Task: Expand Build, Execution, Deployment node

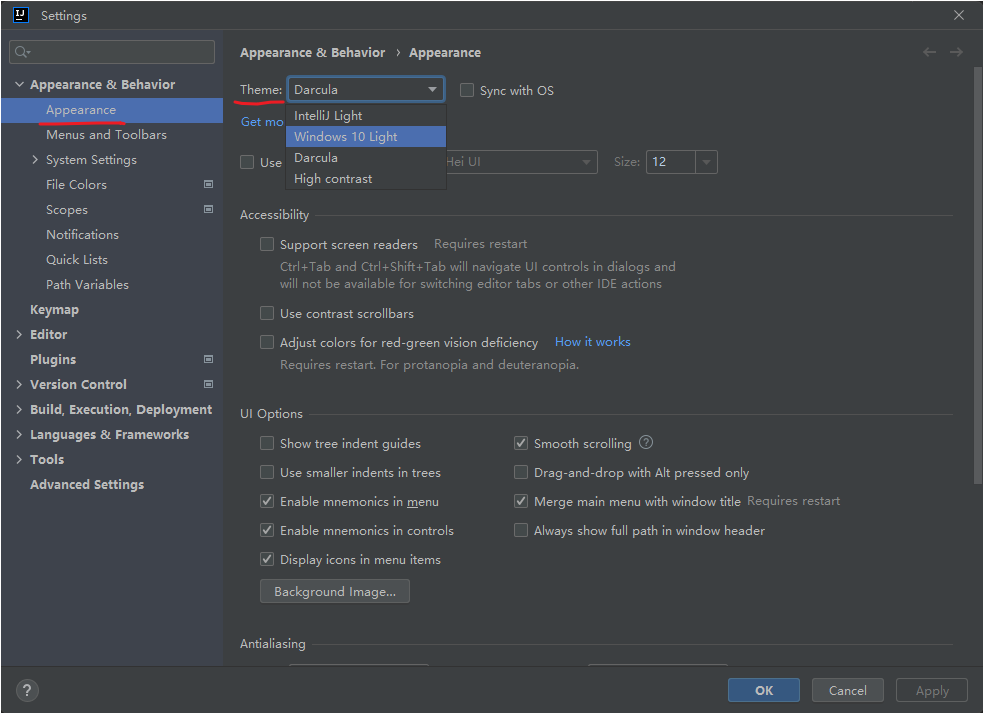Action: [19, 409]
